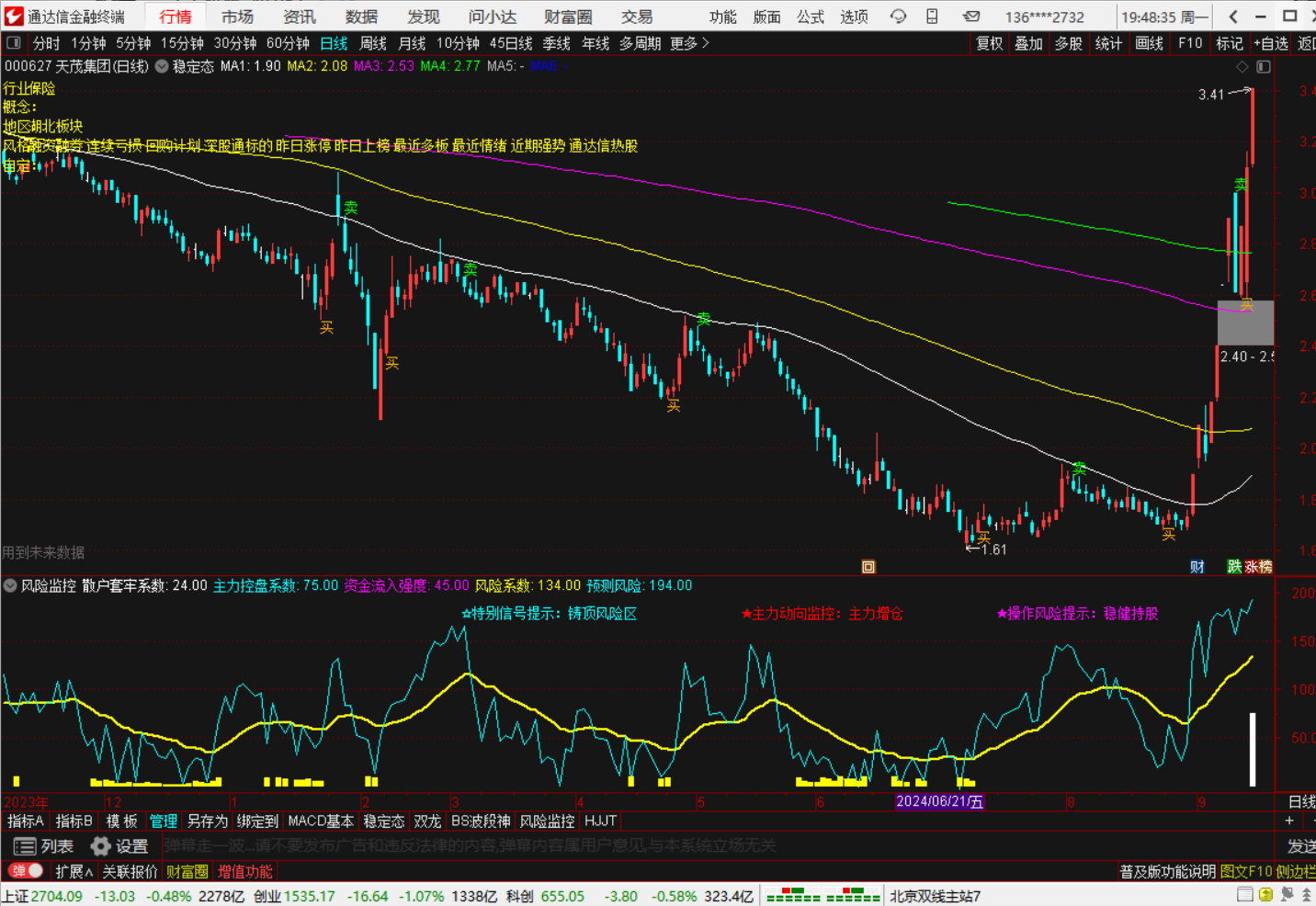Open the 版面 menu

point(766,17)
